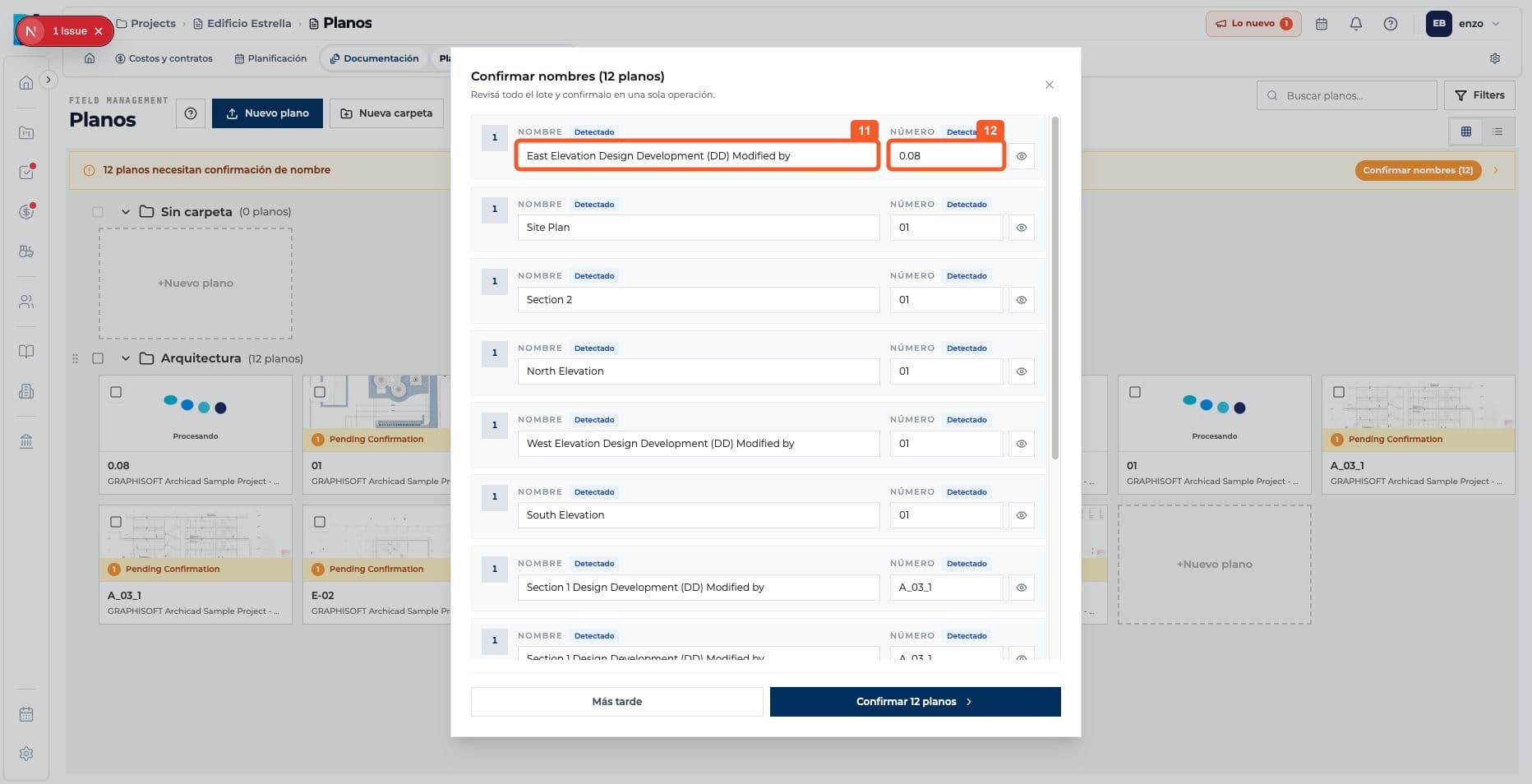The image size is (1532, 784).
Task: Open the home icon in left sidebar
Action: click(x=26, y=82)
